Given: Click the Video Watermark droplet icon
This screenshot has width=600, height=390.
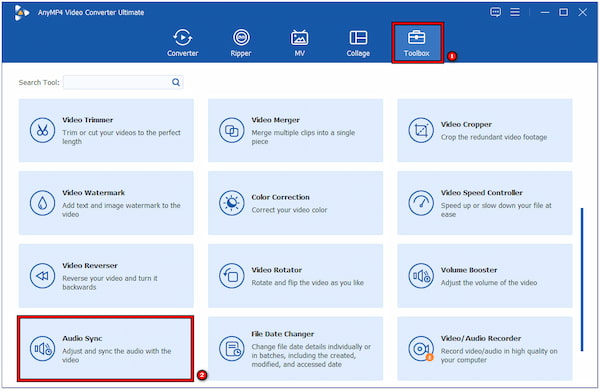Looking at the screenshot, I should (x=42, y=203).
